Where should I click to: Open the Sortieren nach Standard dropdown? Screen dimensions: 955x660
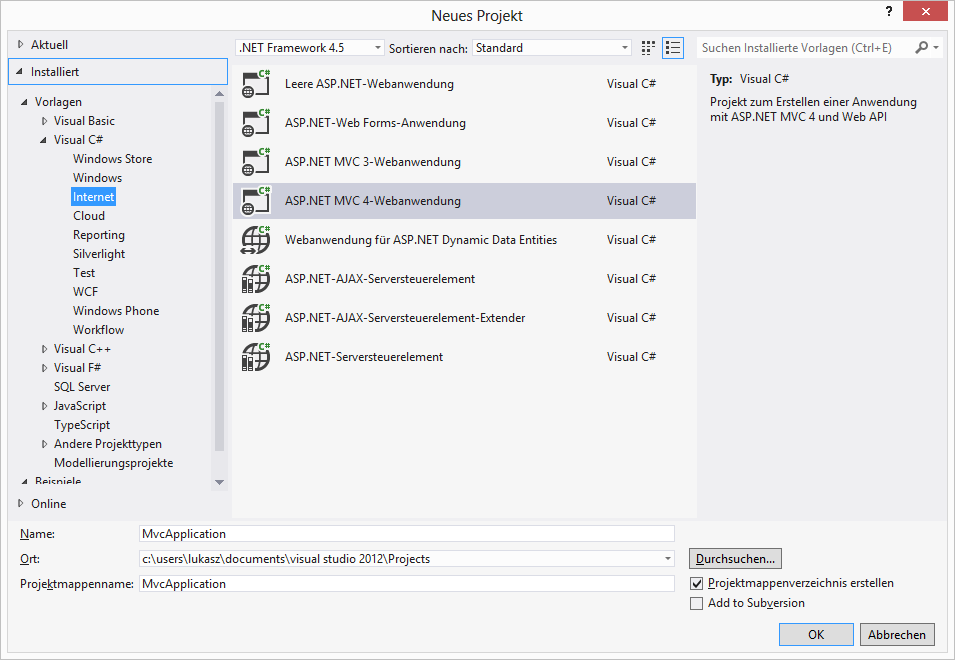click(x=552, y=47)
